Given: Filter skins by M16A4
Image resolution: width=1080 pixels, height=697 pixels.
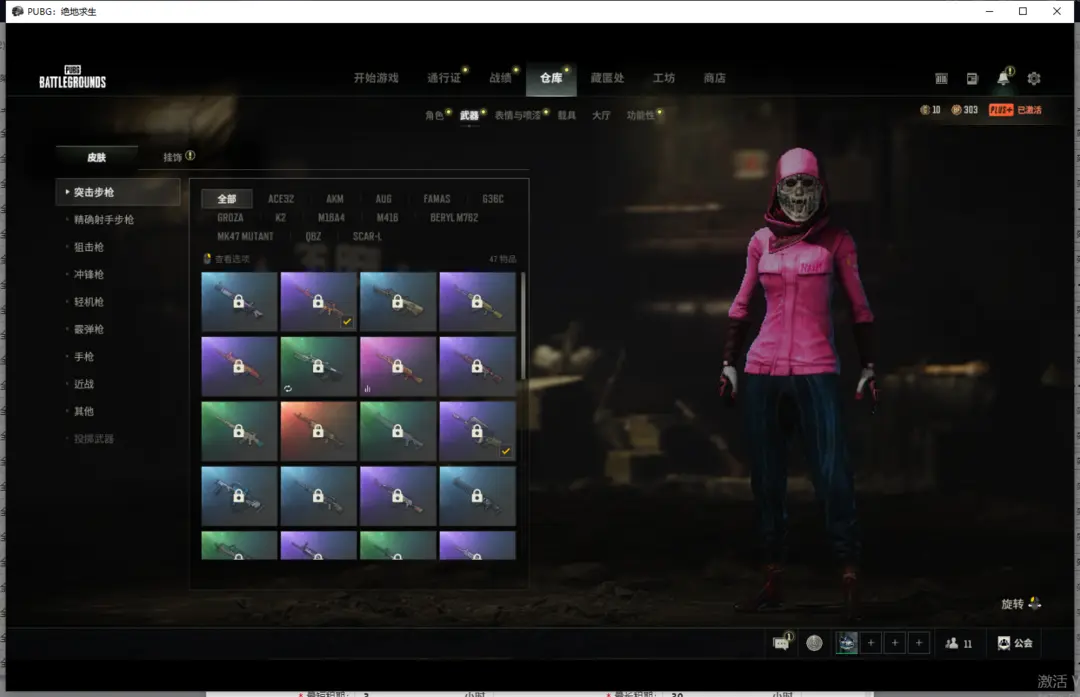Looking at the screenshot, I should click(331, 218).
